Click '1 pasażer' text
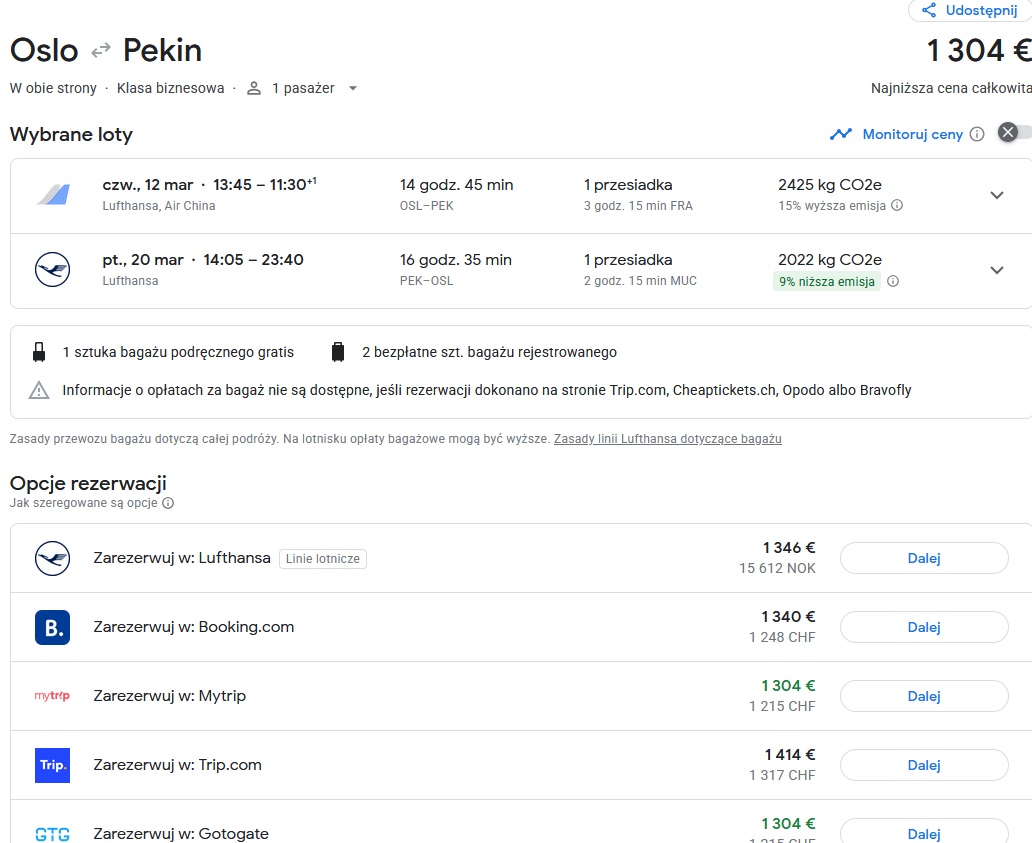The height and width of the screenshot is (843, 1032). point(303,88)
